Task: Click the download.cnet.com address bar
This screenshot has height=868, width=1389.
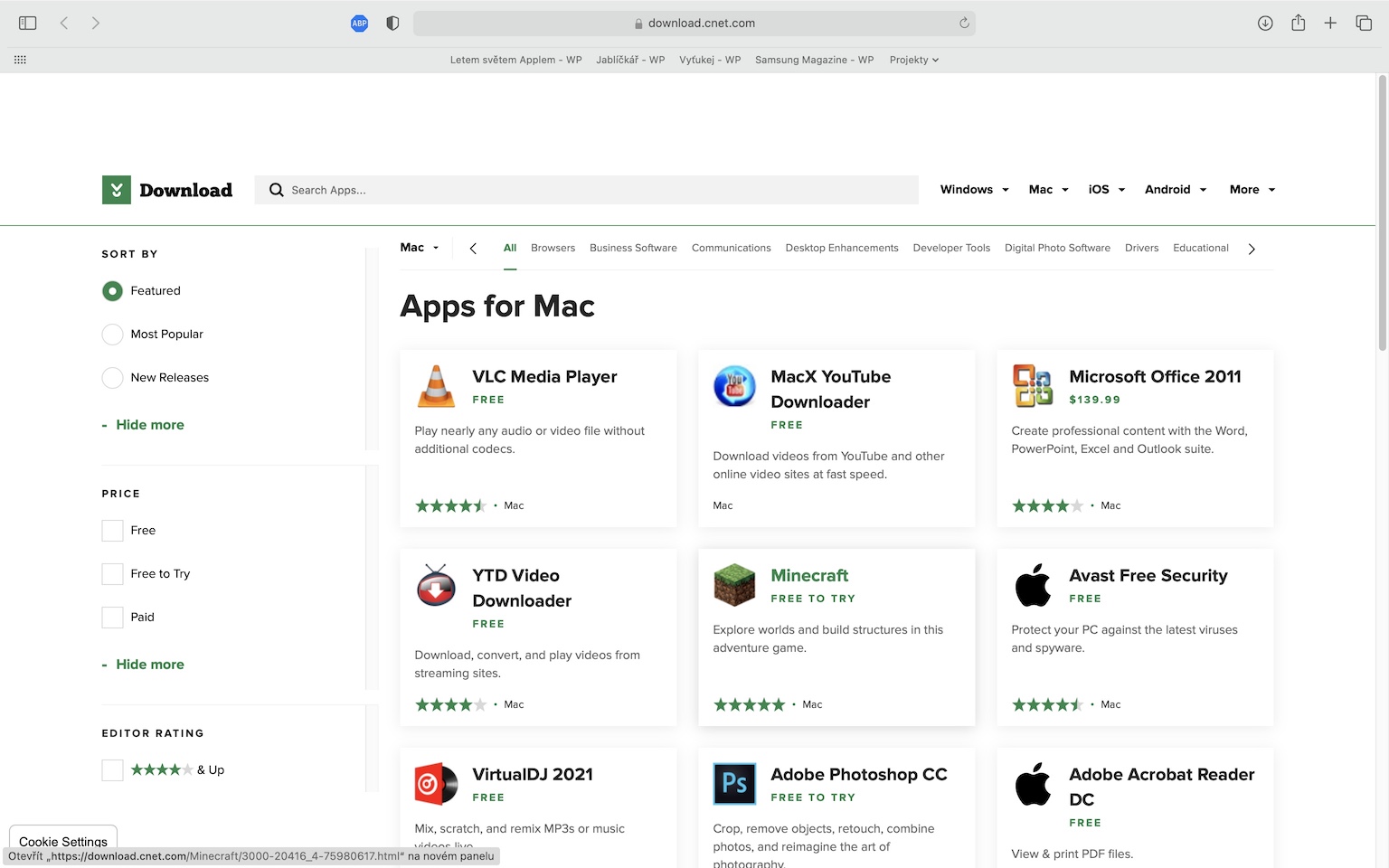Action: [x=694, y=24]
